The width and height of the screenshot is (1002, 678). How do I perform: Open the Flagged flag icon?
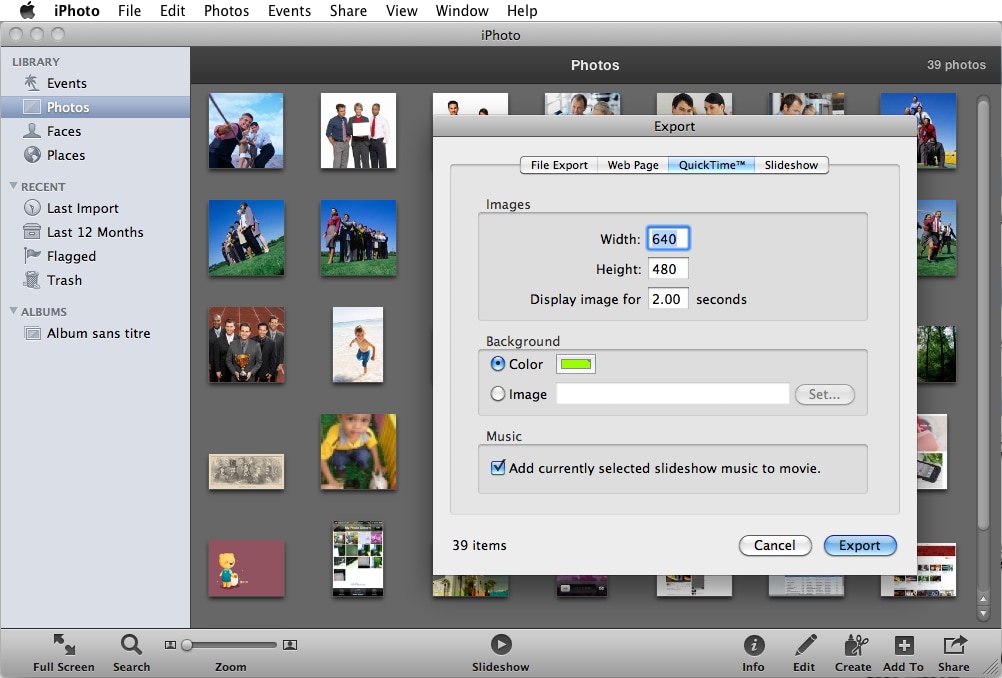pos(32,256)
